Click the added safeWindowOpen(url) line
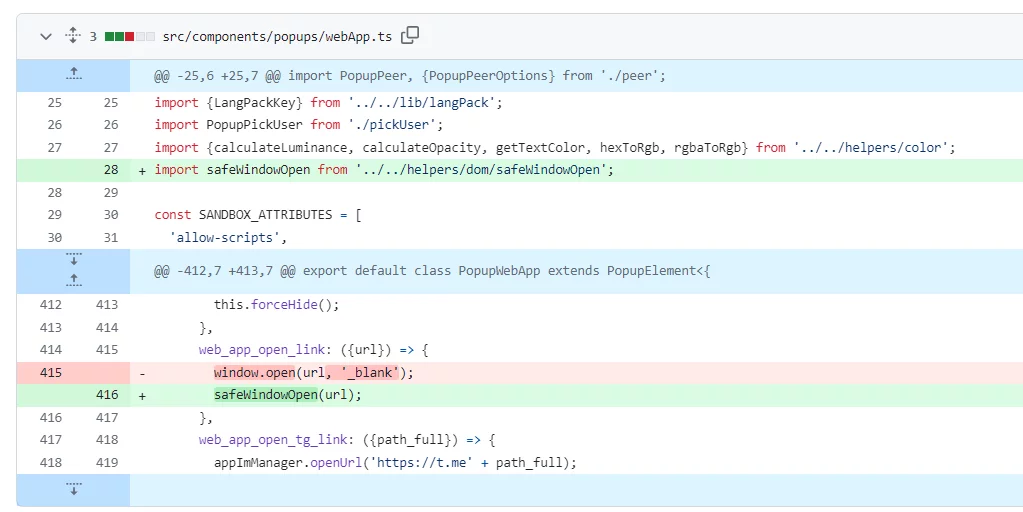This screenshot has height=512, width=1023. (287, 395)
